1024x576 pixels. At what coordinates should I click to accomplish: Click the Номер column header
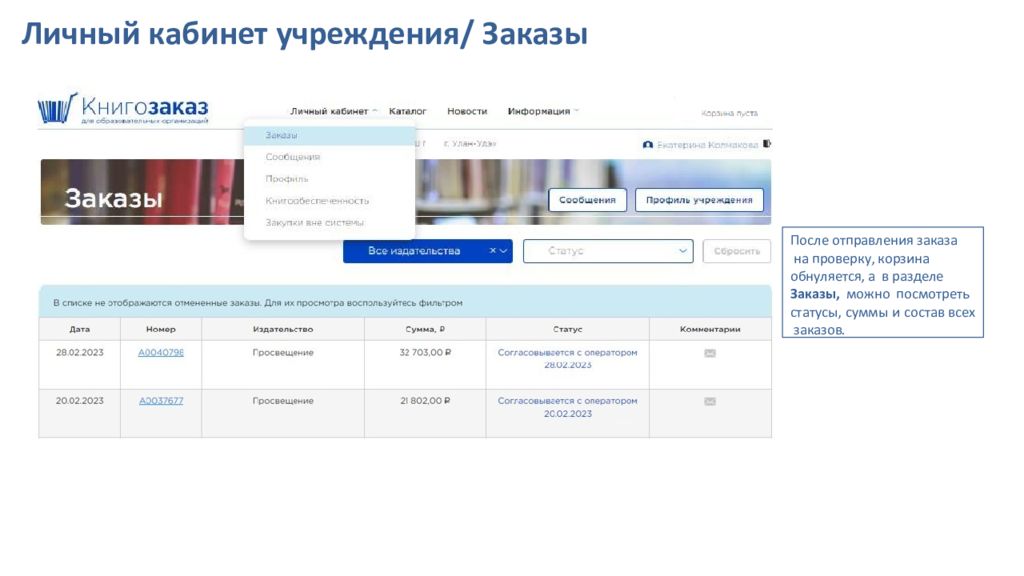[x=161, y=329]
